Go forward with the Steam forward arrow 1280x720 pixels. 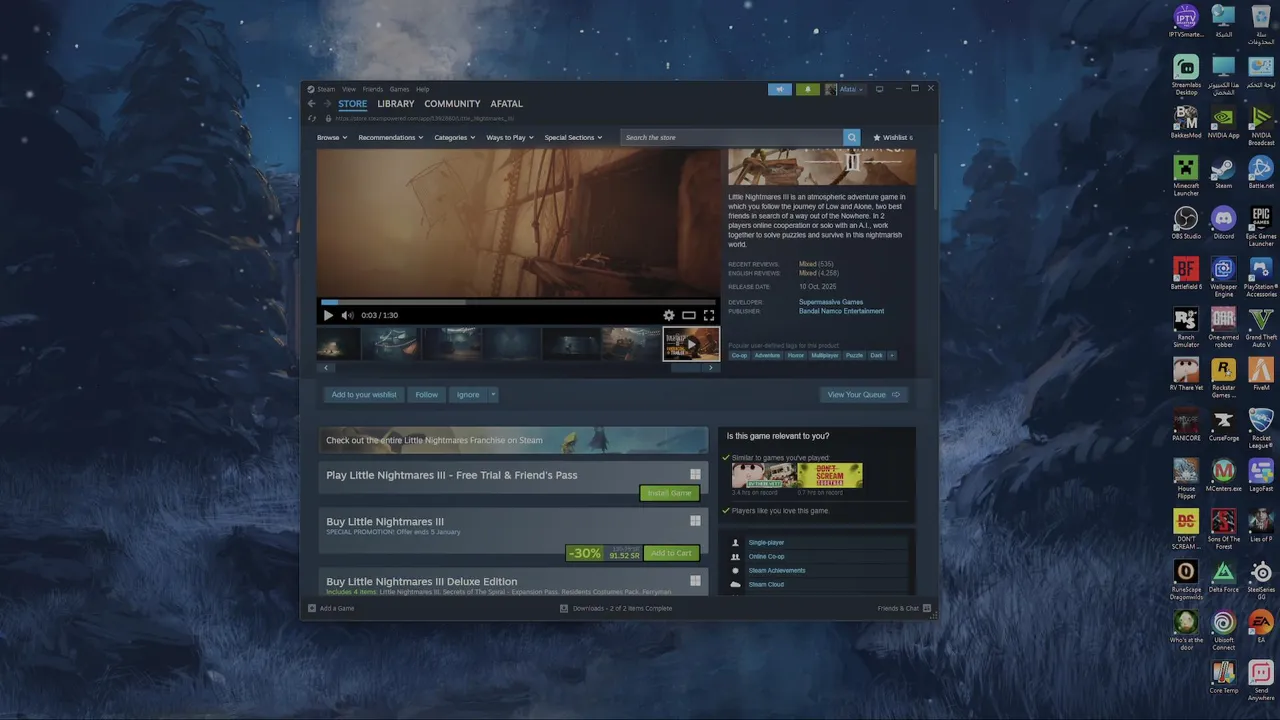point(327,104)
